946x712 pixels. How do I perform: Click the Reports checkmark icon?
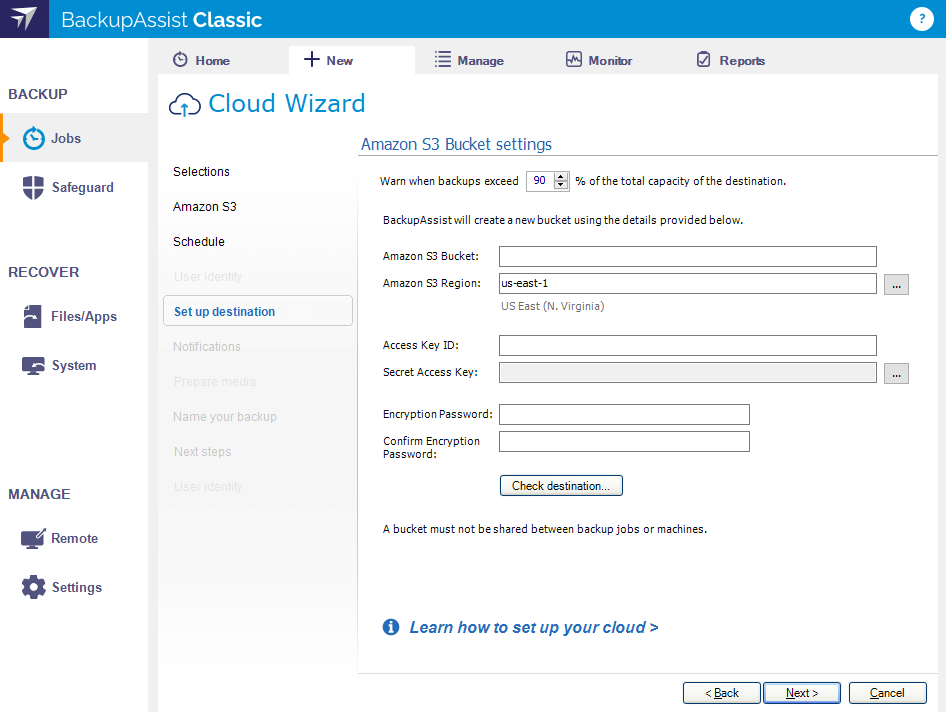click(703, 59)
